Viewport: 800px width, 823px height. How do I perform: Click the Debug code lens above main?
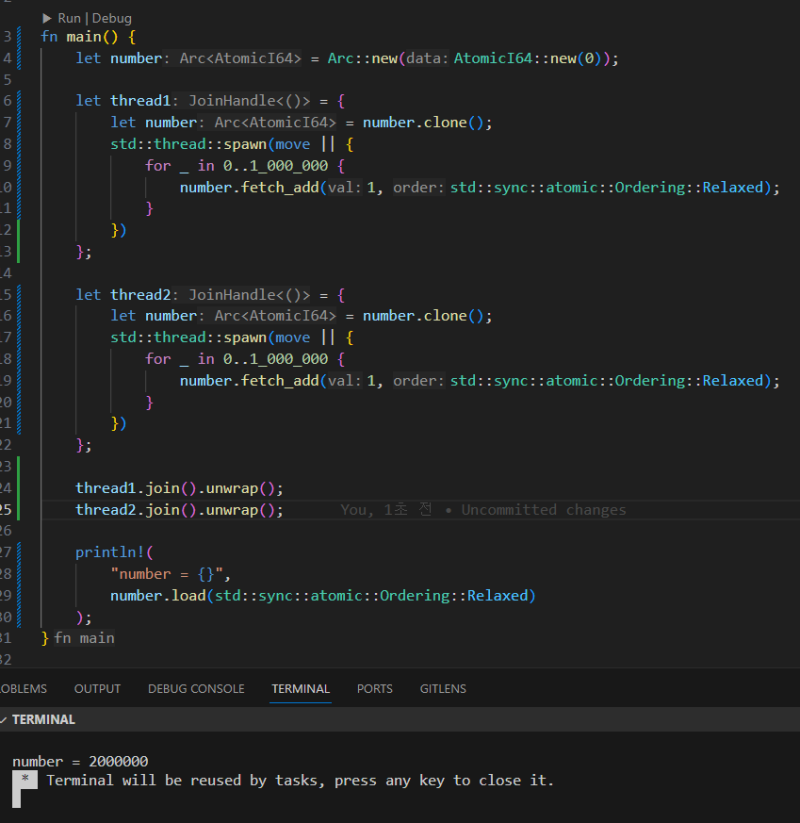tap(111, 18)
